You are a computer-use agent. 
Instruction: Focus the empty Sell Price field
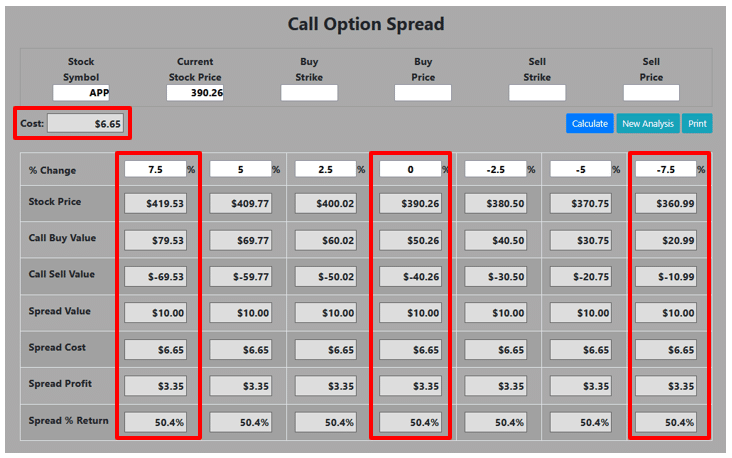click(x=651, y=93)
